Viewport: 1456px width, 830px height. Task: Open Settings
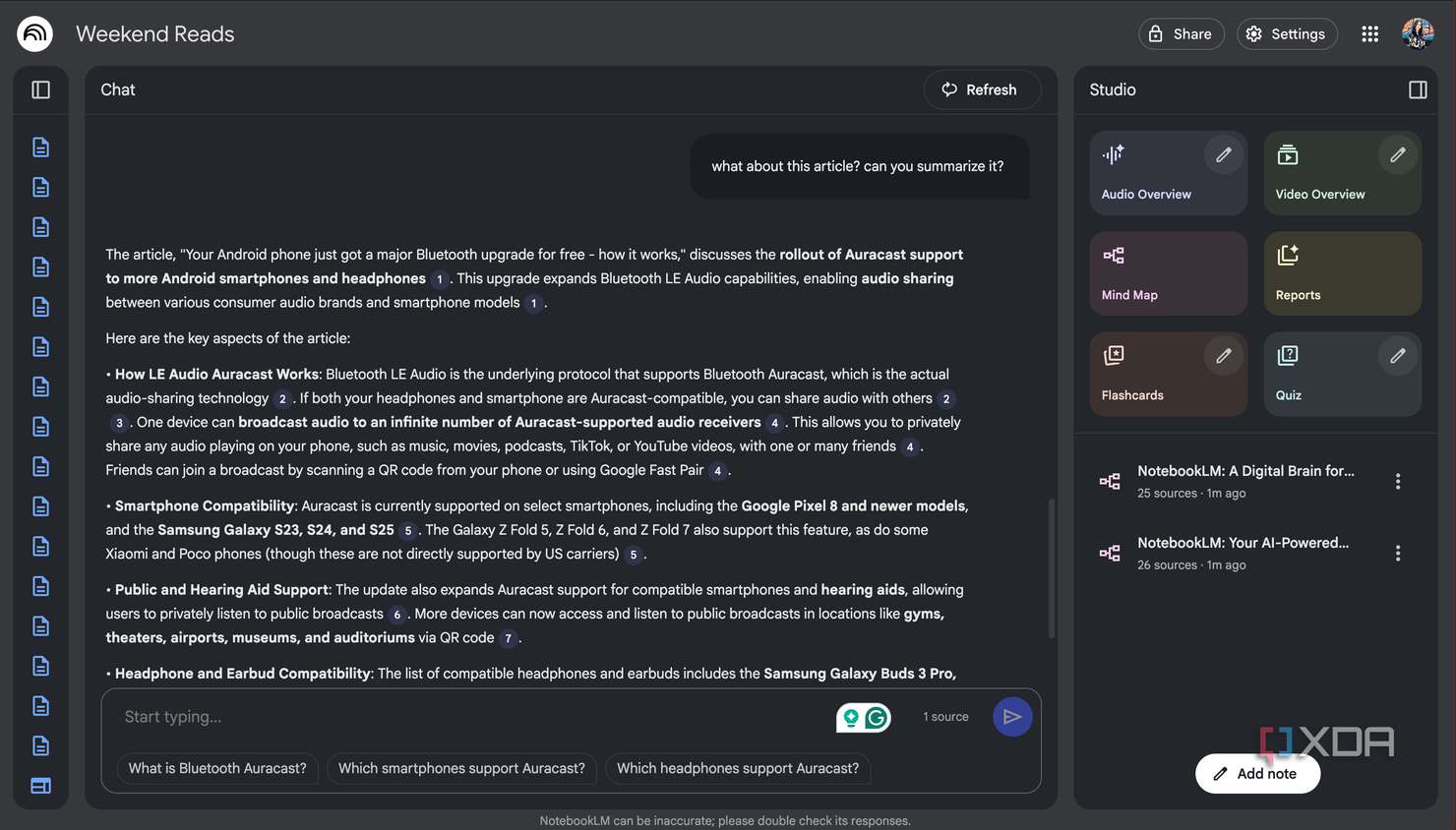click(x=1287, y=33)
